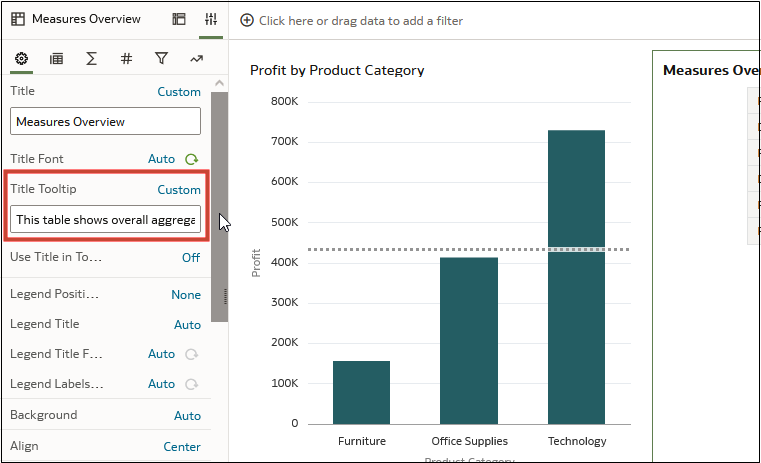Open the Analytics trend line tab
The width and height of the screenshot is (761, 463).
pyautogui.click(x=196, y=59)
